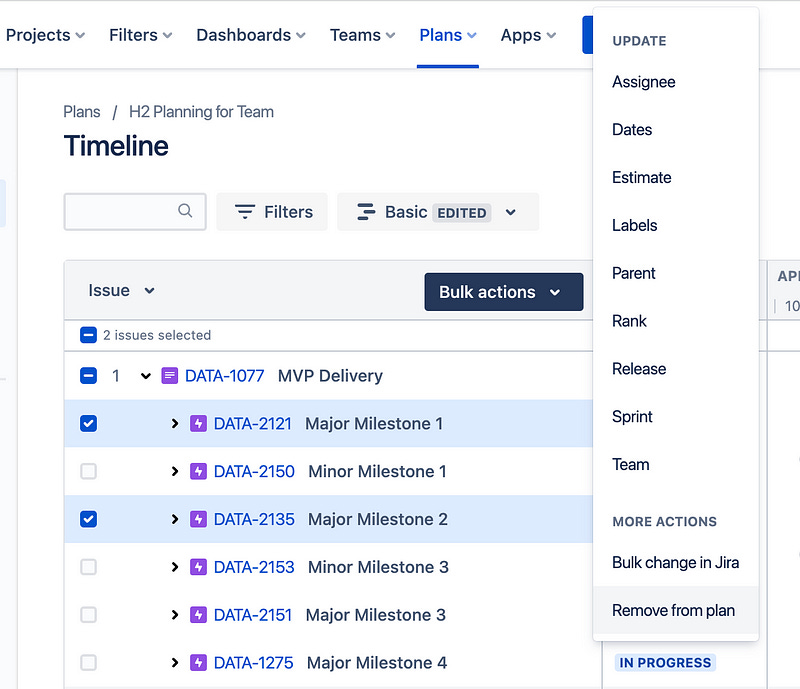The image size is (800, 689).
Task: Choose Release from the update list
Action: click(x=676, y=369)
